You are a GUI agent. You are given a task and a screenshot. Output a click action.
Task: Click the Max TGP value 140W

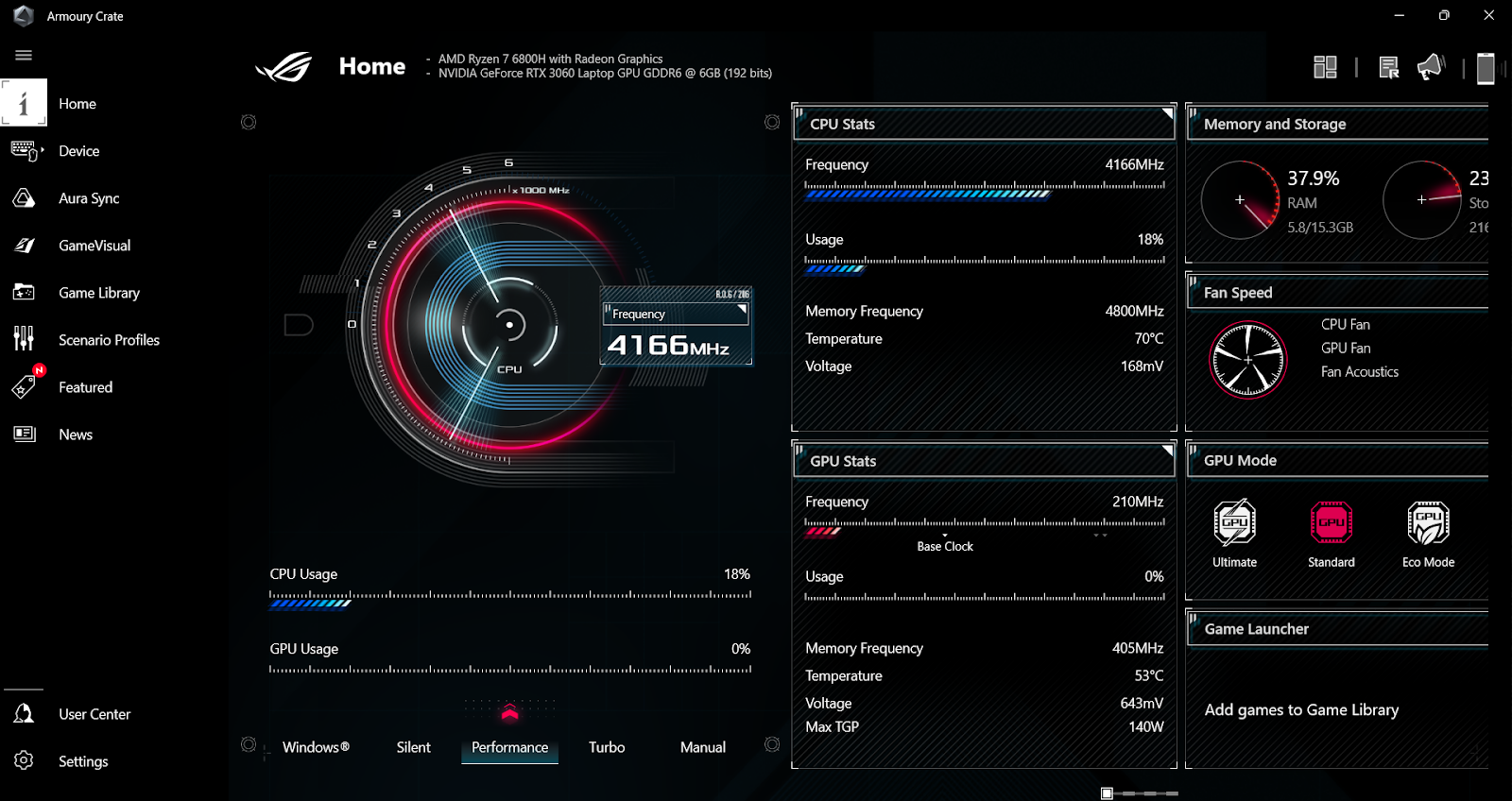click(x=1146, y=727)
